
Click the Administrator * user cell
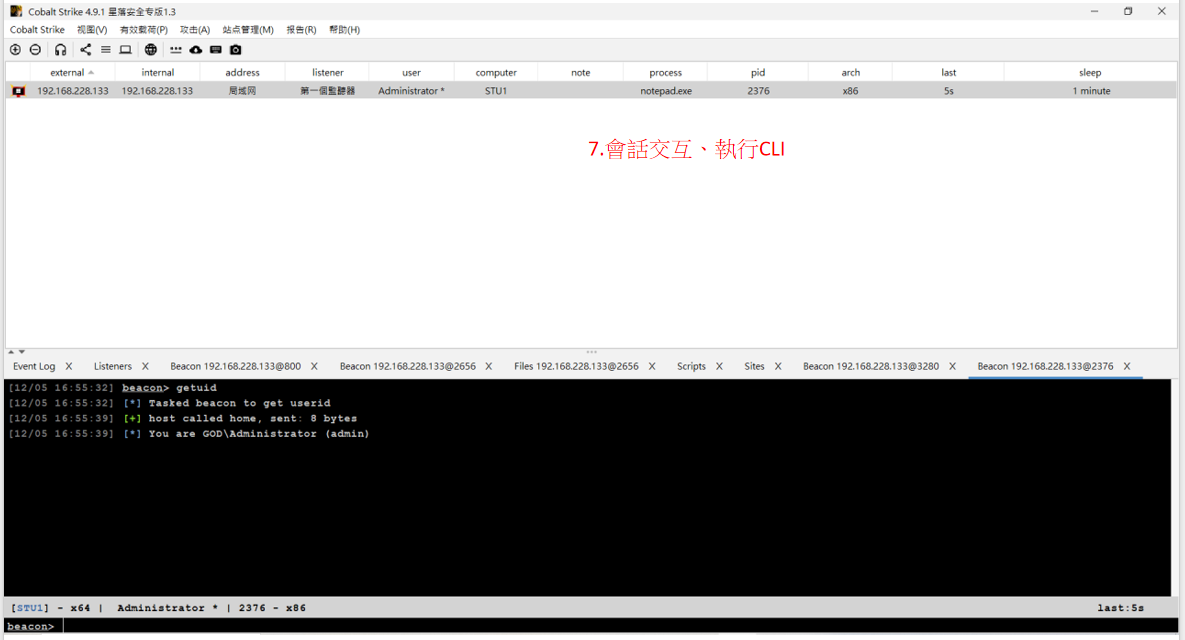coord(411,91)
